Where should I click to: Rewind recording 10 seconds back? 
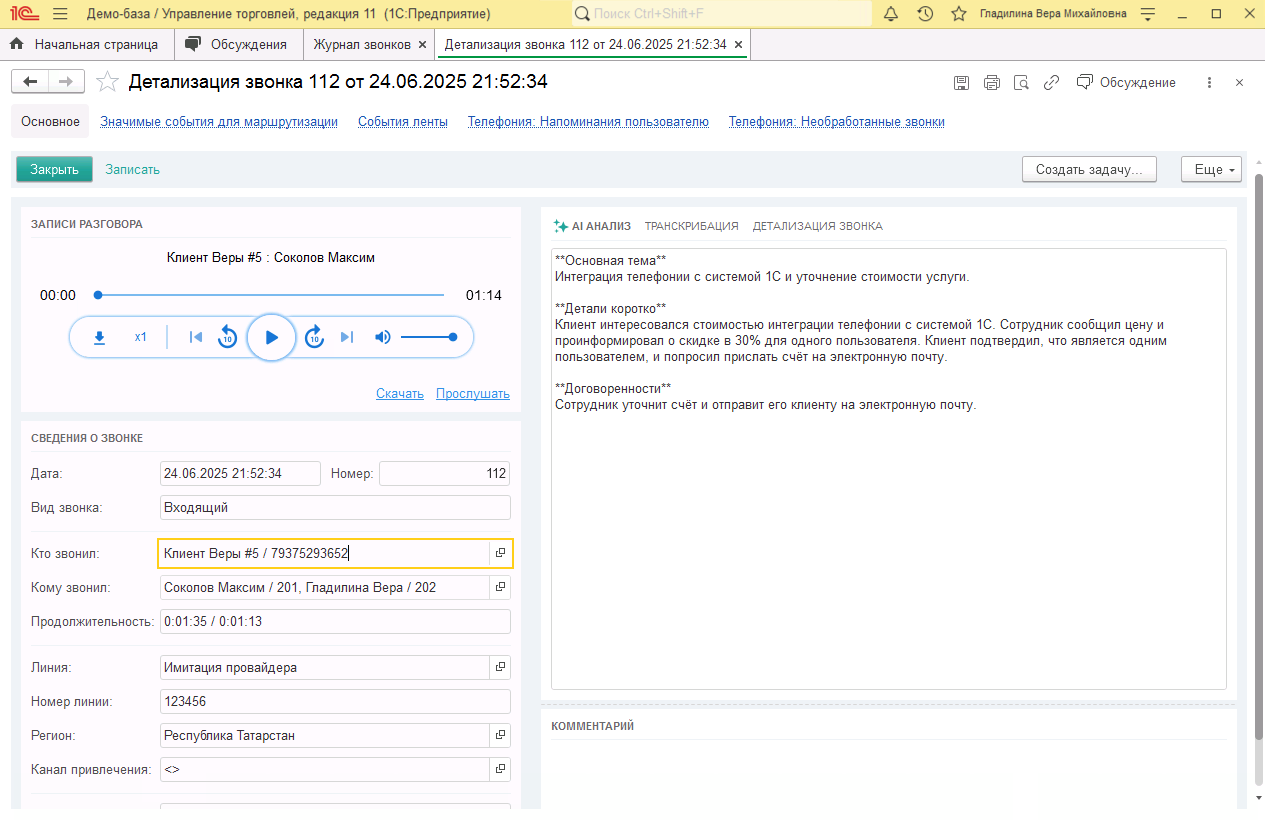click(x=228, y=337)
